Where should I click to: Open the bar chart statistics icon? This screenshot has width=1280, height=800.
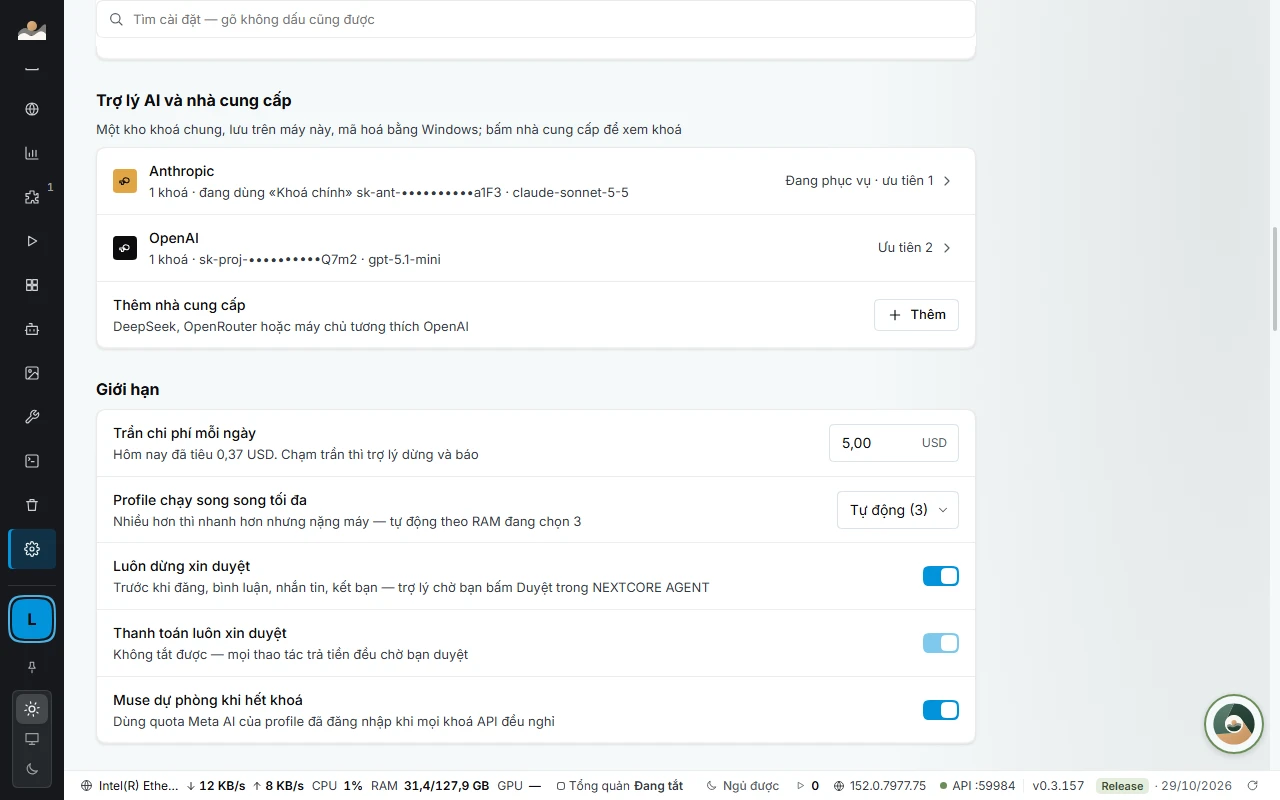pyautogui.click(x=32, y=153)
